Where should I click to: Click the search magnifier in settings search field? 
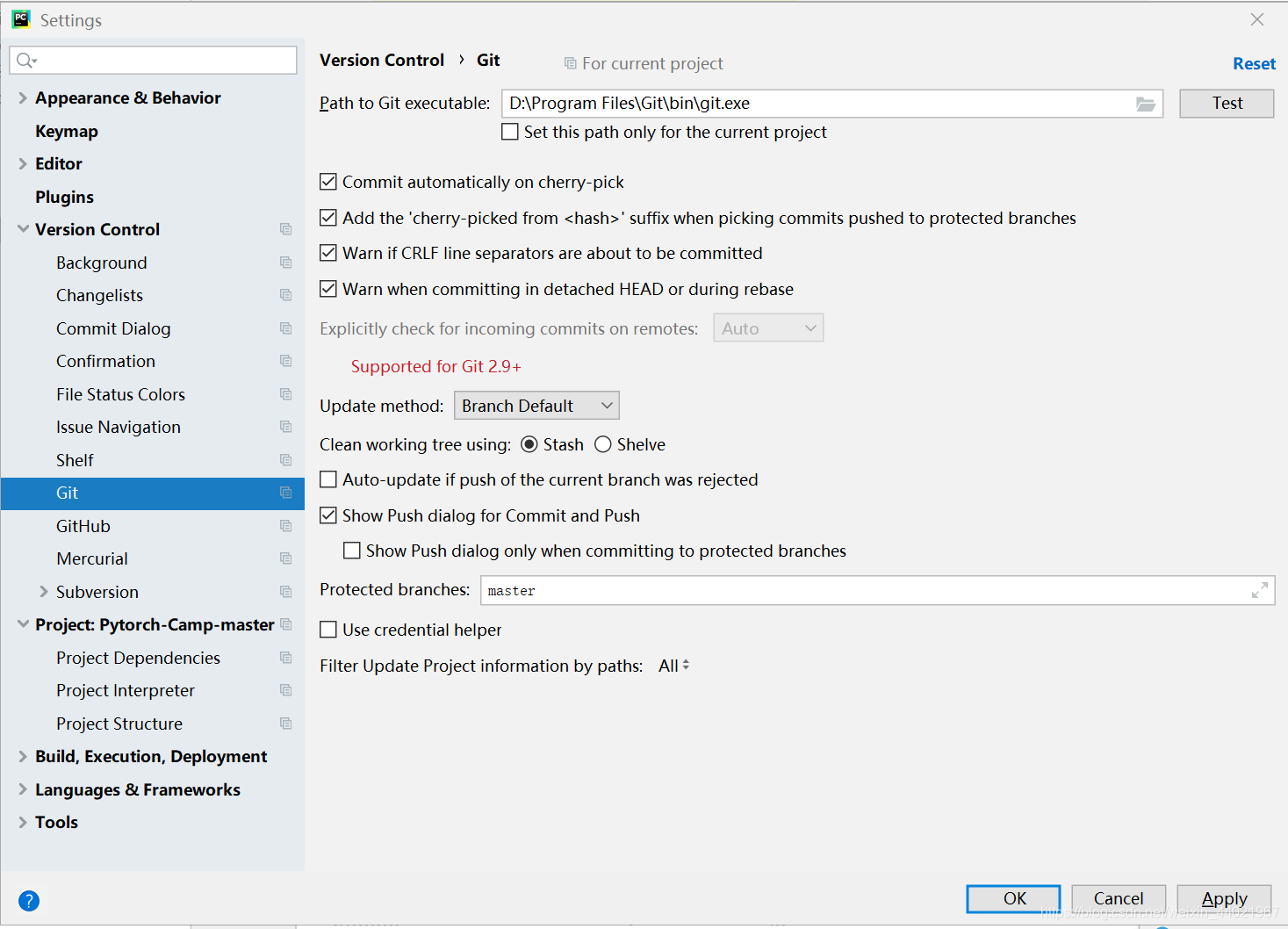tap(25, 60)
